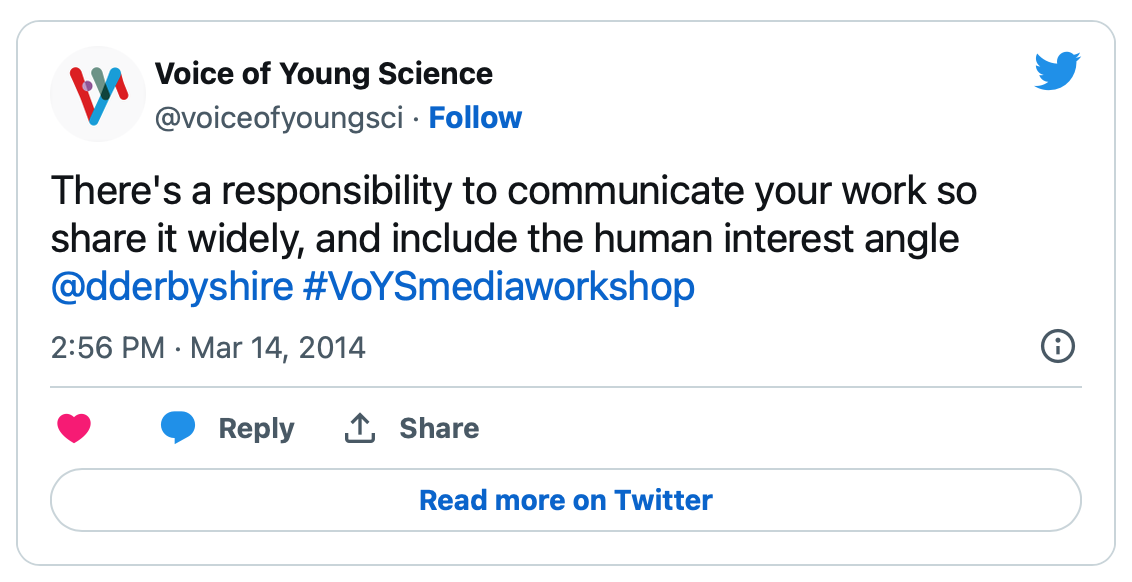Open the @dderbyshire mention
This screenshot has width=1132, height=582.
tap(172, 287)
